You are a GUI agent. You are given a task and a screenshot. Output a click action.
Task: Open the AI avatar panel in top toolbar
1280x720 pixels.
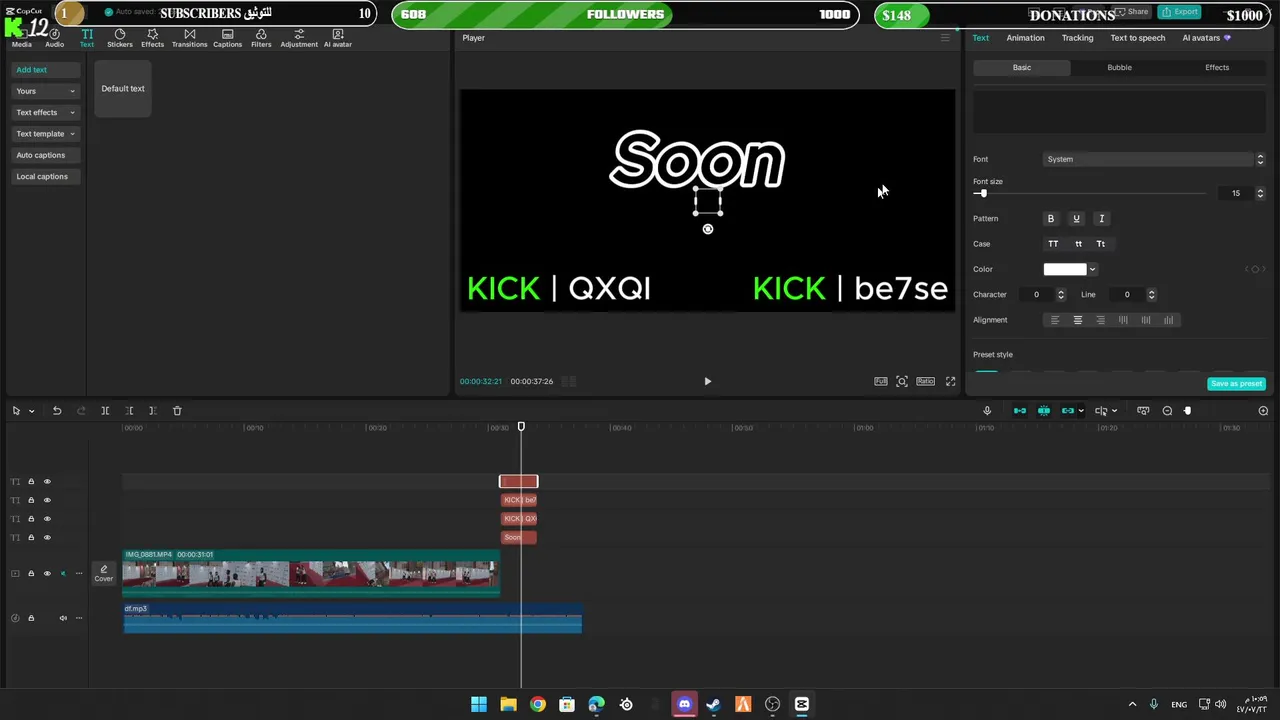click(x=337, y=38)
